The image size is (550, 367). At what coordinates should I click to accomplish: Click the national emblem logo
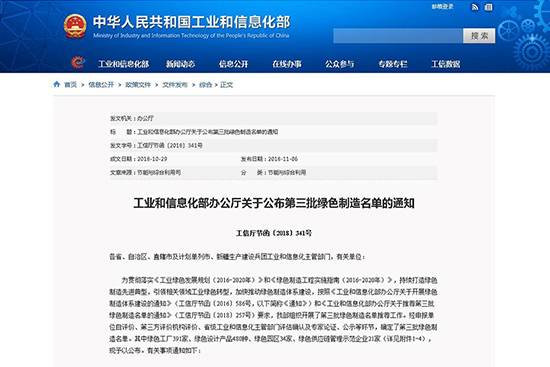(x=75, y=26)
